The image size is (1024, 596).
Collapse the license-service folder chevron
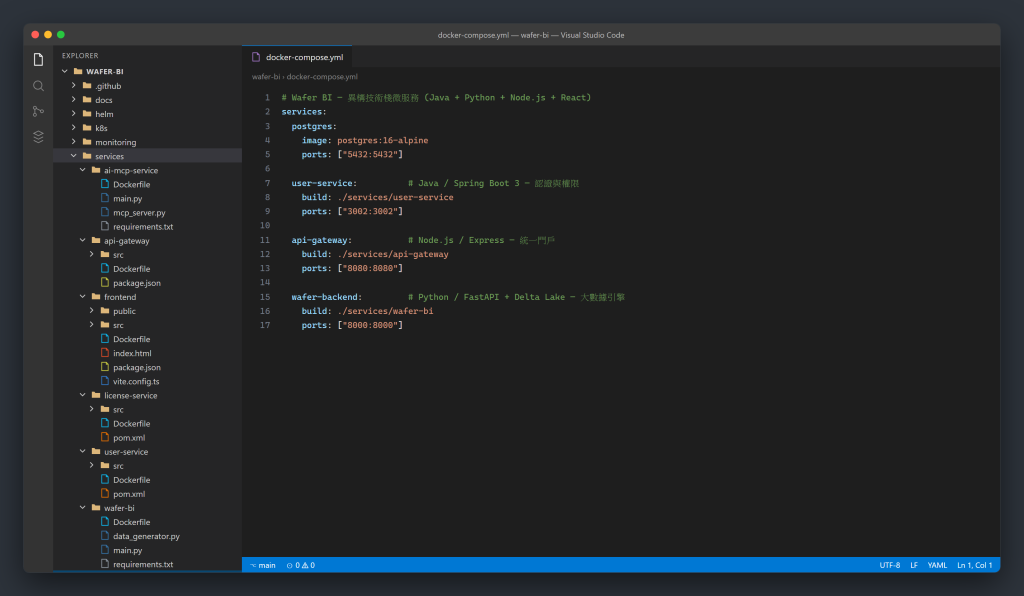tap(82, 395)
